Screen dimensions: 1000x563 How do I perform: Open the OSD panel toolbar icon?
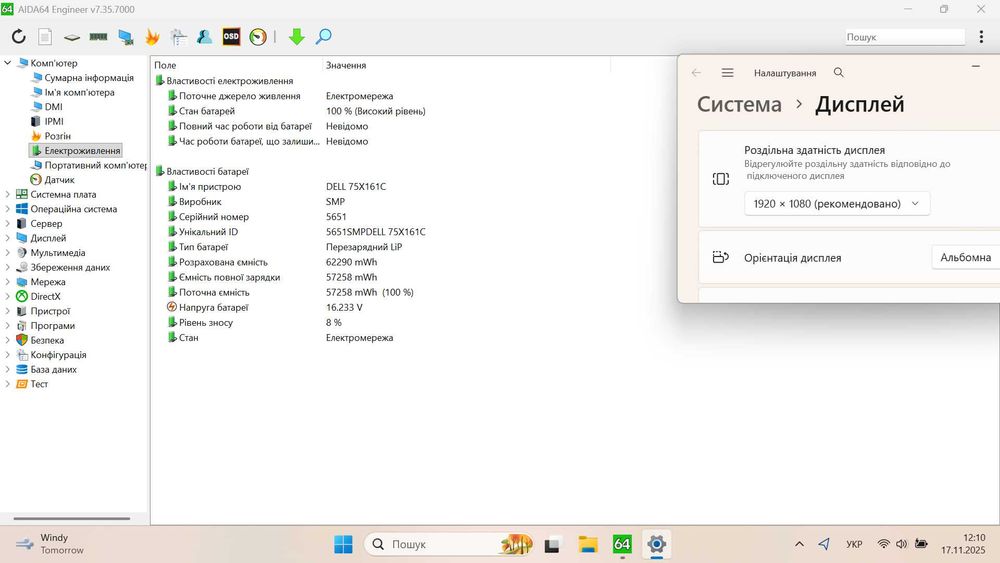coord(231,37)
